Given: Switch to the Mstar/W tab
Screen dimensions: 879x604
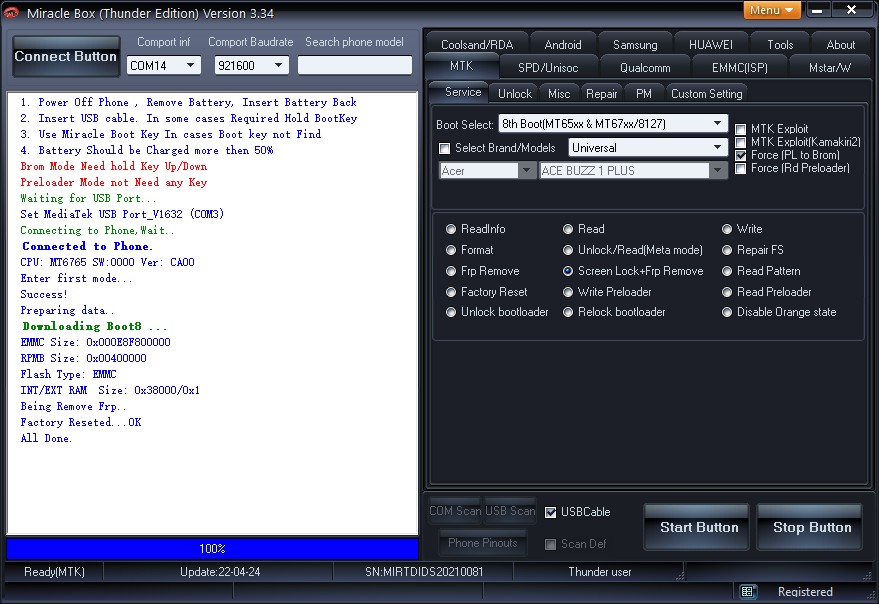Looking at the screenshot, I should click(830, 67).
